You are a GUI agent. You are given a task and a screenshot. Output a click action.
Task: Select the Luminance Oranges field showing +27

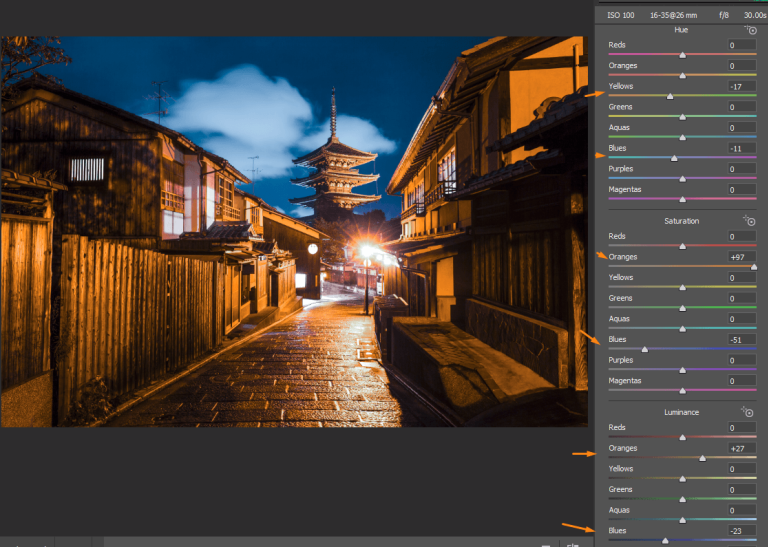pos(742,448)
